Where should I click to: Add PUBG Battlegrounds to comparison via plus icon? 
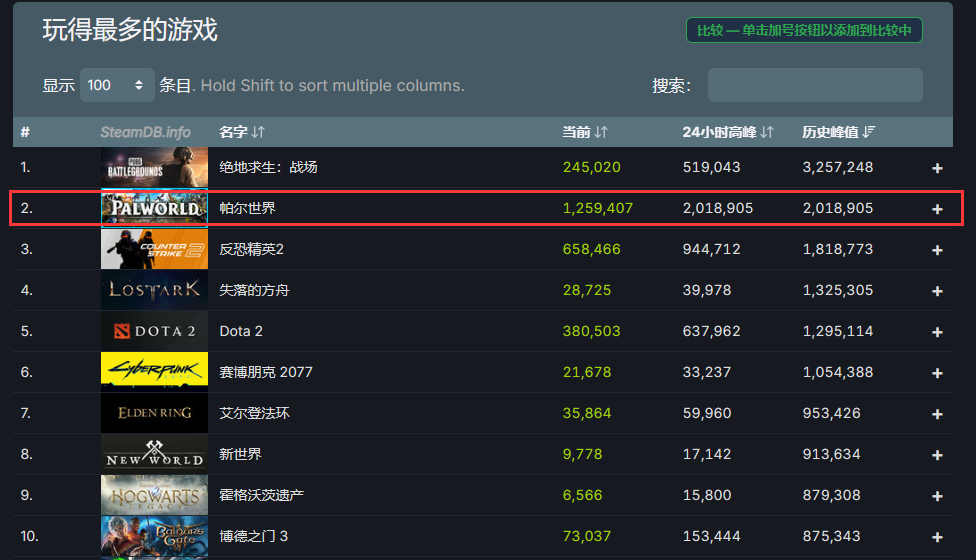937,168
